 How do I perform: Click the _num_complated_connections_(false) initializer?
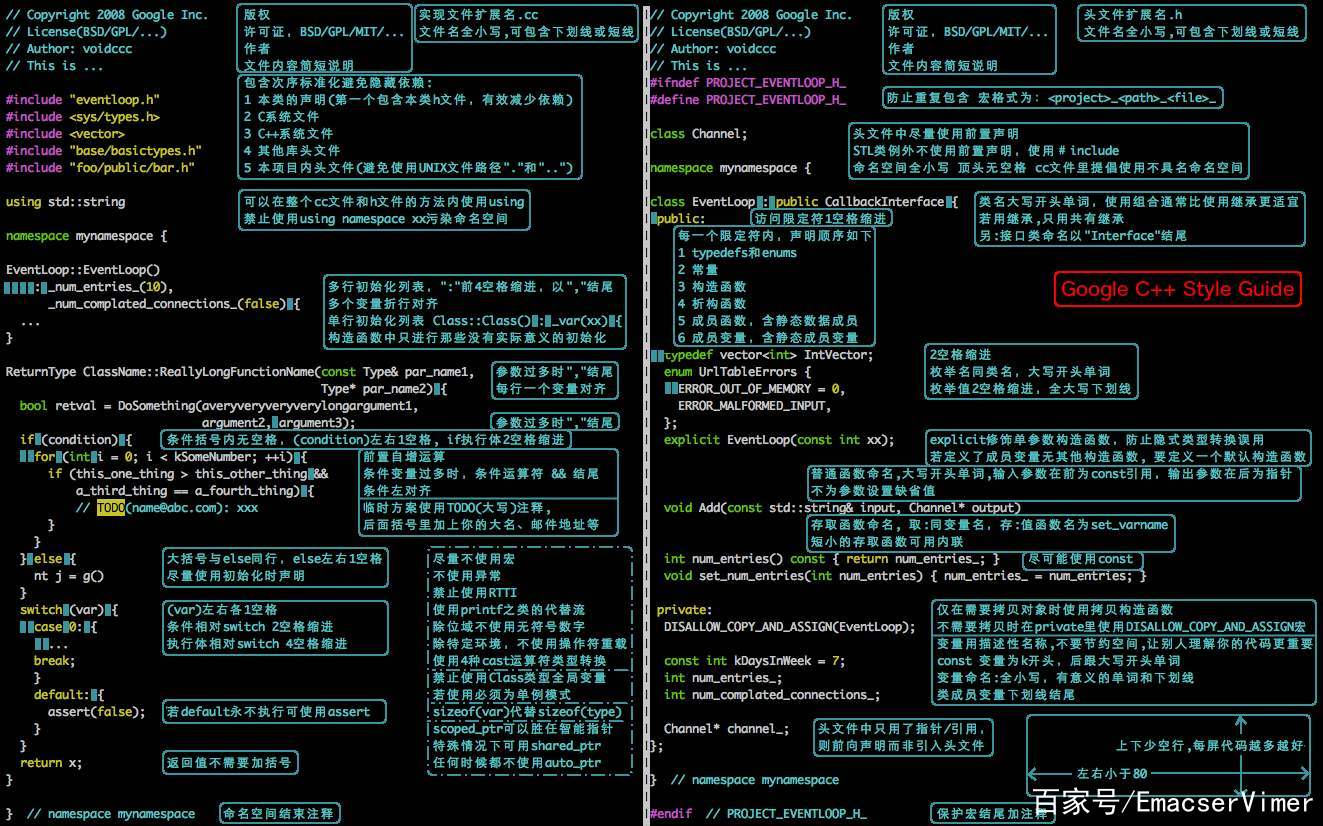coord(166,304)
